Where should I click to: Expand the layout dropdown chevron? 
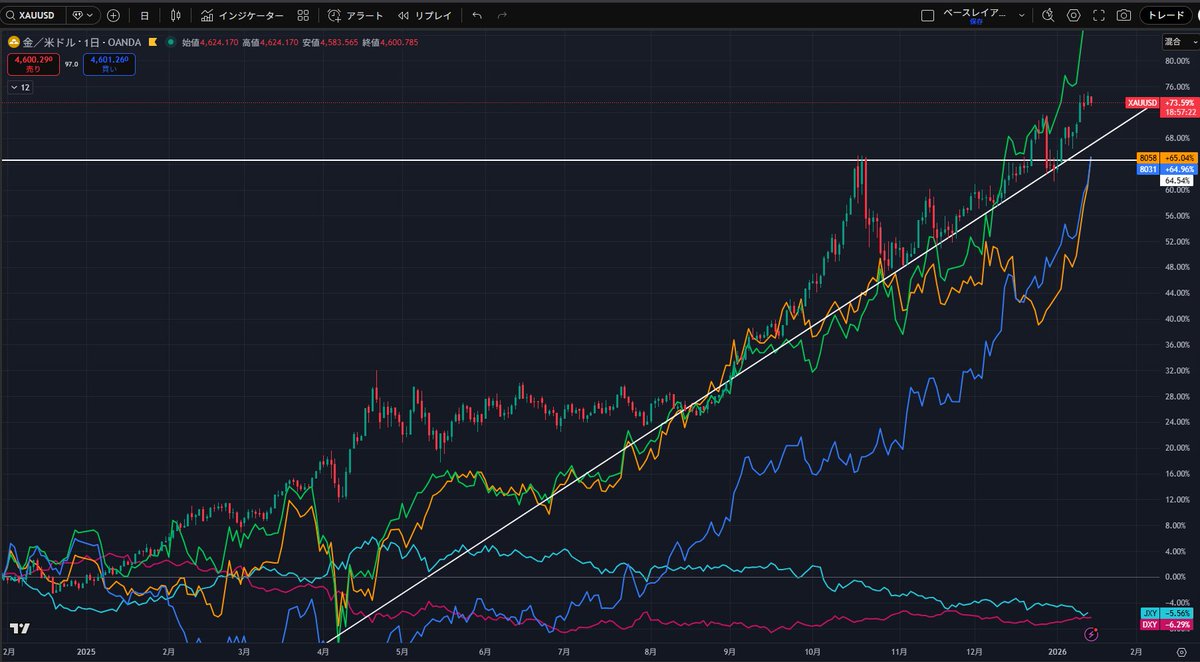point(1022,15)
